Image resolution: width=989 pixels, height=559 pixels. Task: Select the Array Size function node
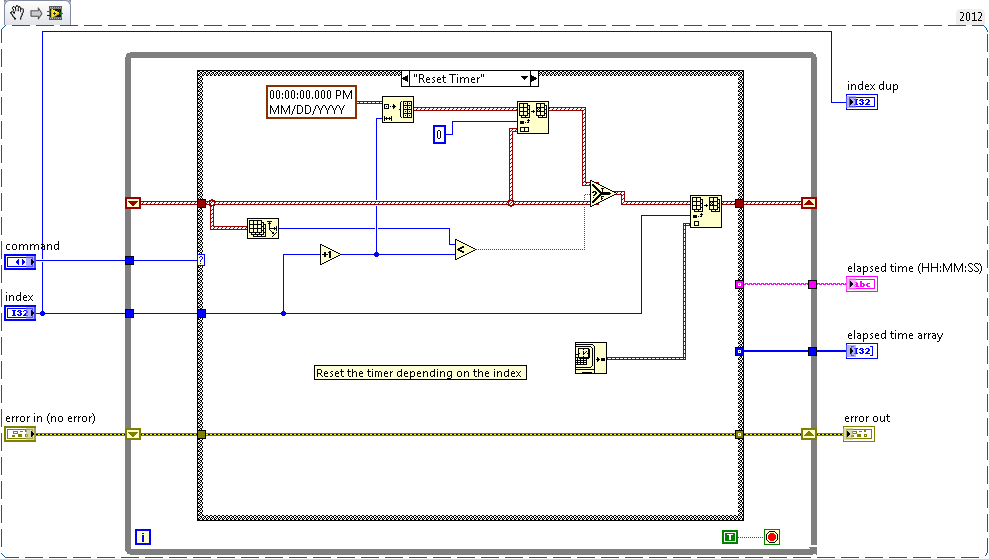point(263,227)
